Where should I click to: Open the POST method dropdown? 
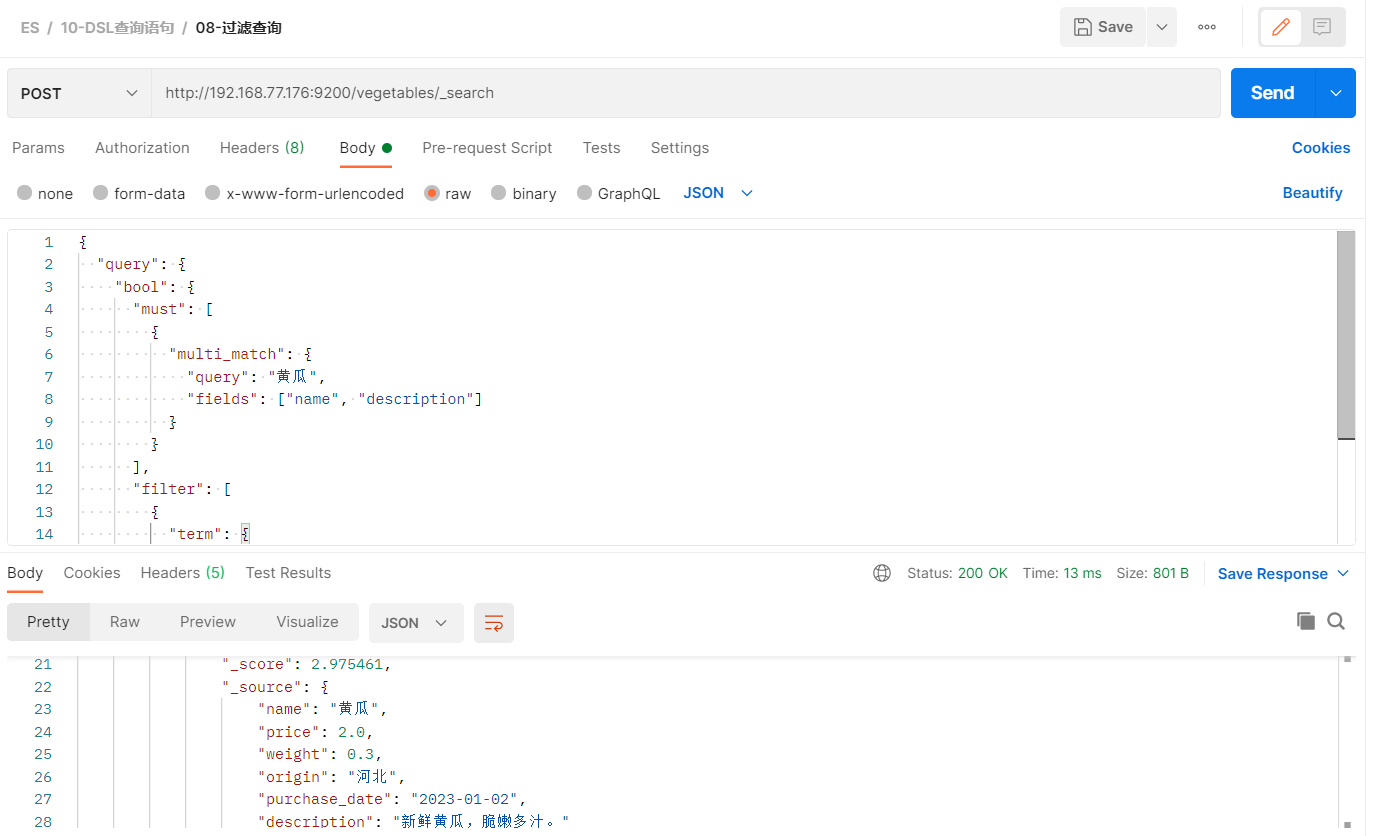click(x=79, y=93)
